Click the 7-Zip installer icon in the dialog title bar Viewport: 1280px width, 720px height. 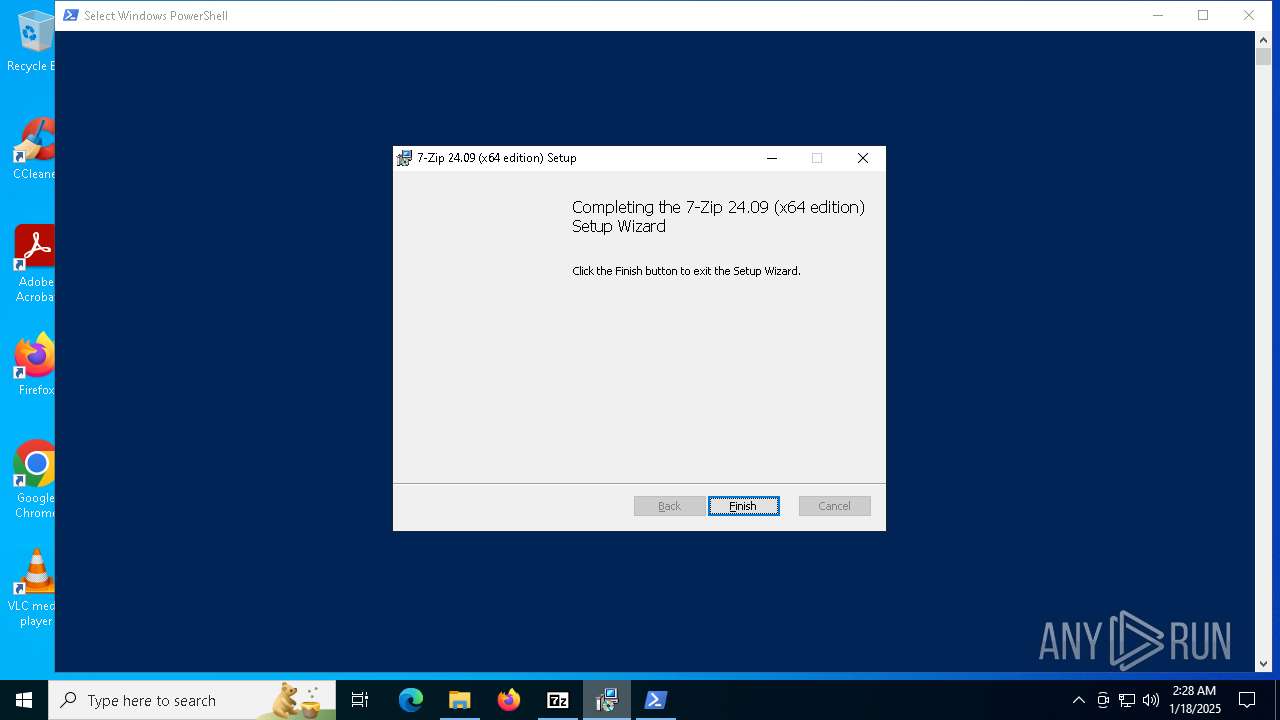[404, 158]
